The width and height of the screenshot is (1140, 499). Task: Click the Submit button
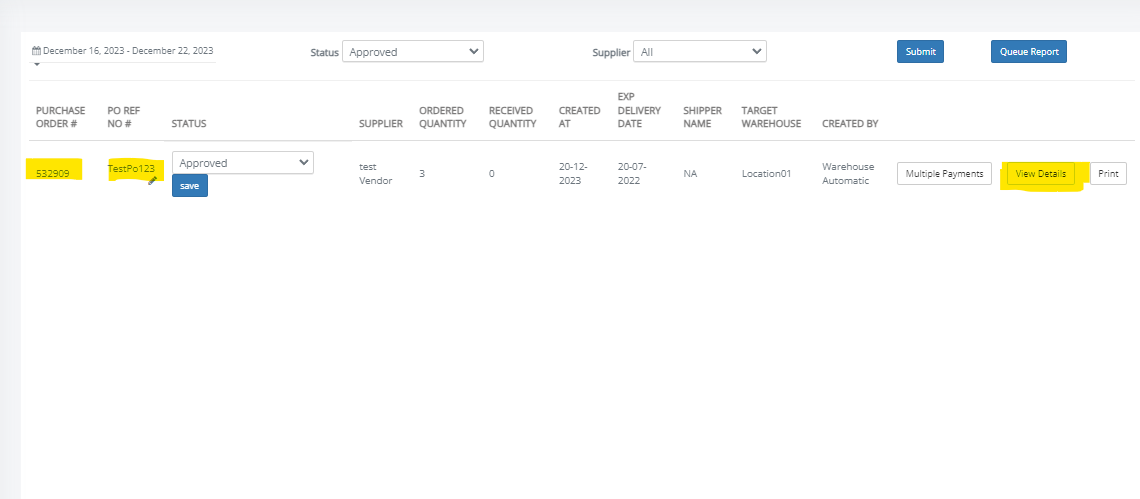coord(920,52)
